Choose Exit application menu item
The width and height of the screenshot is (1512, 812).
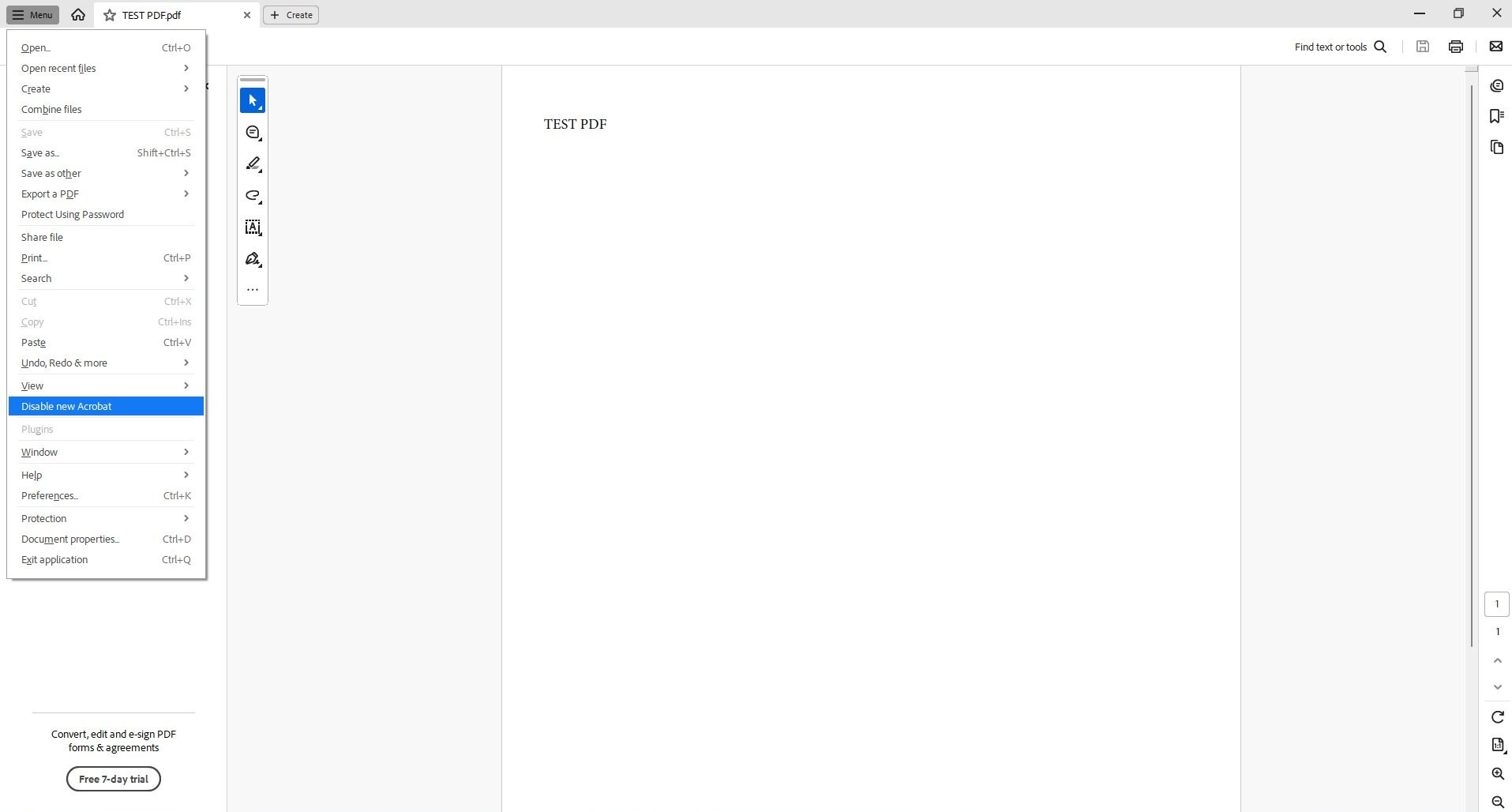coord(106,559)
